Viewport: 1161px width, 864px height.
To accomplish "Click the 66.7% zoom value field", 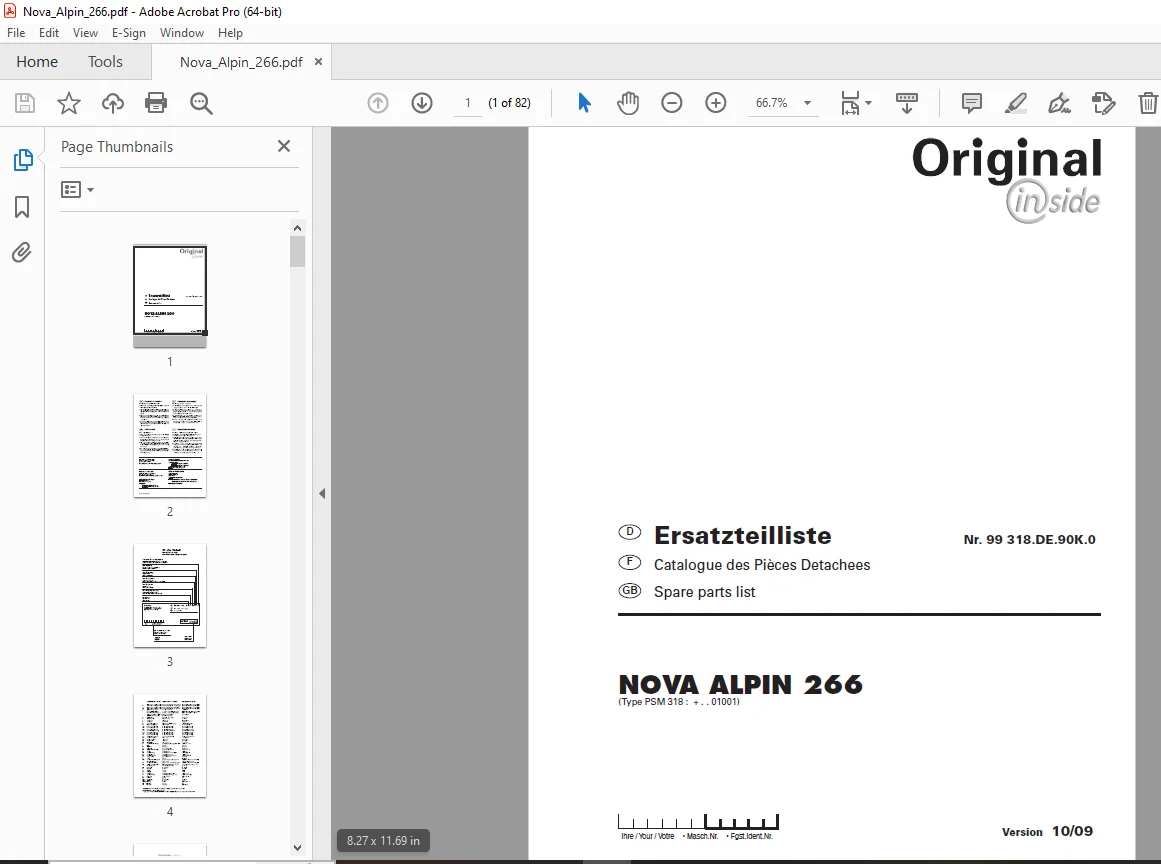I will (772, 103).
